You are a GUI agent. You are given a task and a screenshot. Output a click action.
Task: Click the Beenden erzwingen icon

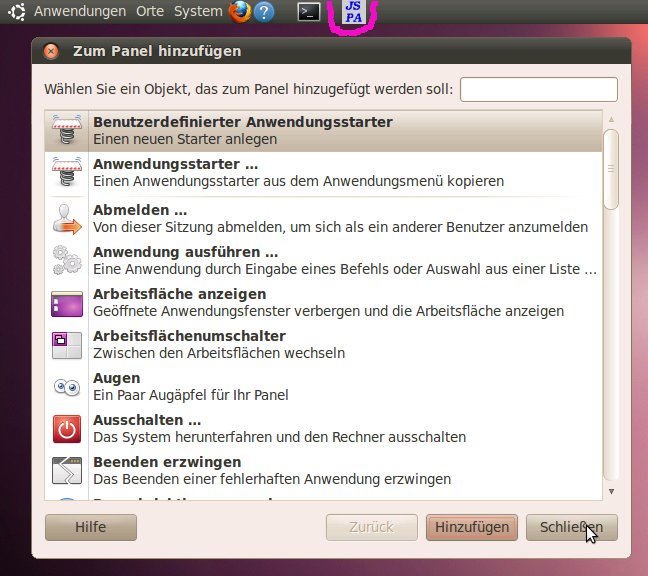(66, 471)
